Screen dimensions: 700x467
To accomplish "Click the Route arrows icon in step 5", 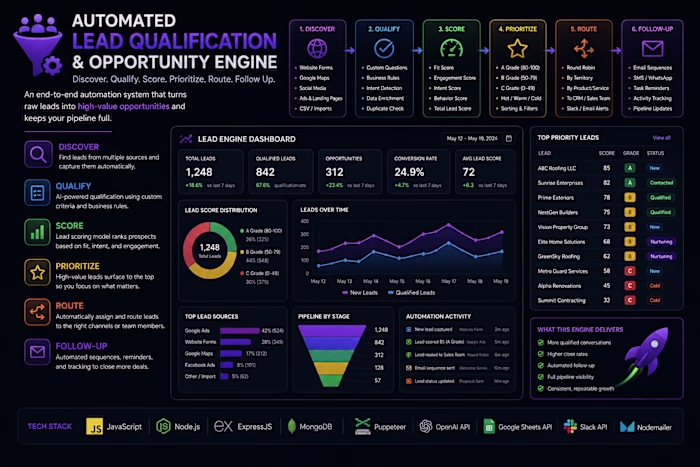I will (584, 49).
